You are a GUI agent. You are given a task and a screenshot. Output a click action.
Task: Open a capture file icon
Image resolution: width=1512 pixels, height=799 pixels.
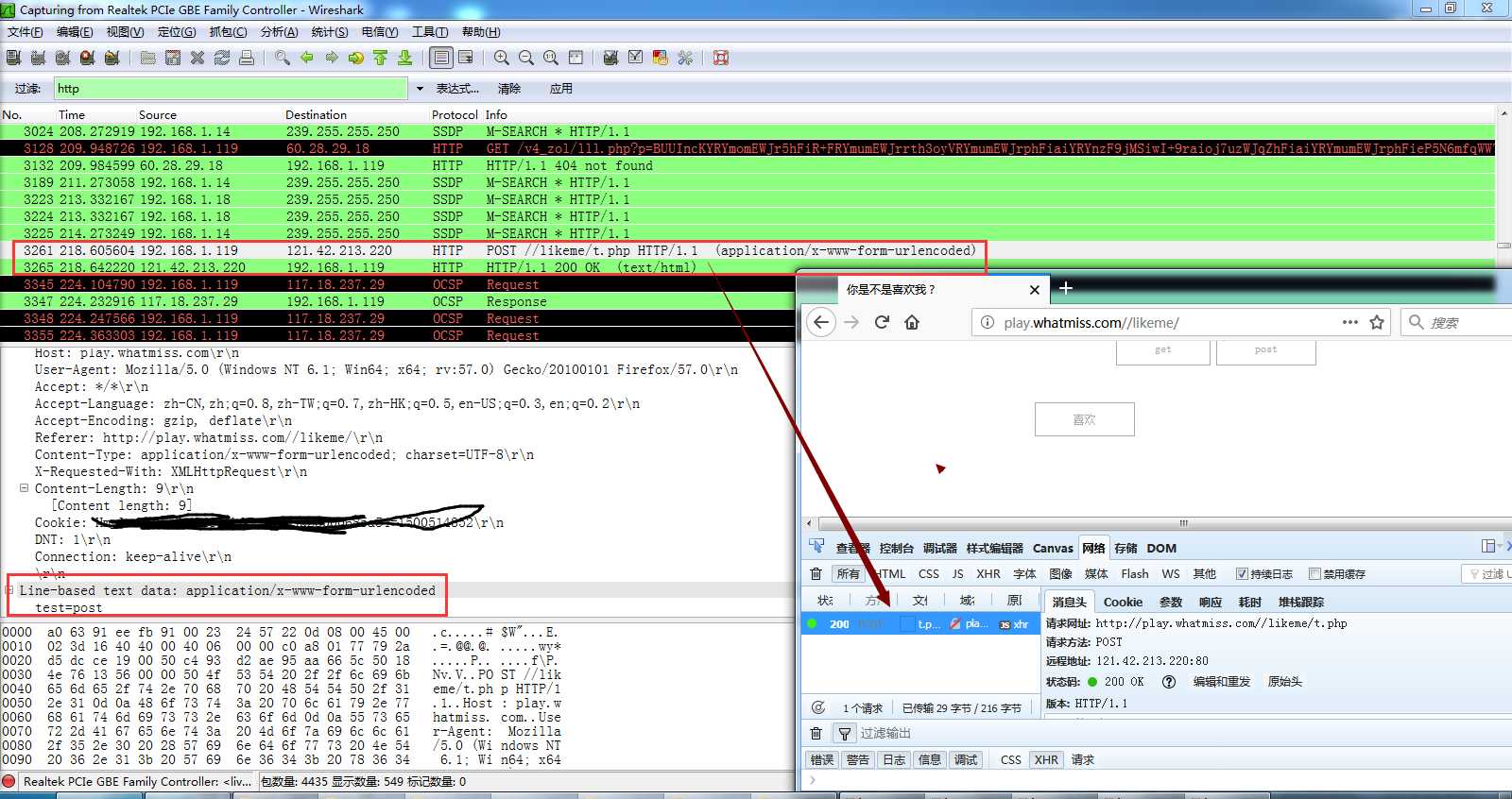pyautogui.click(x=148, y=58)
